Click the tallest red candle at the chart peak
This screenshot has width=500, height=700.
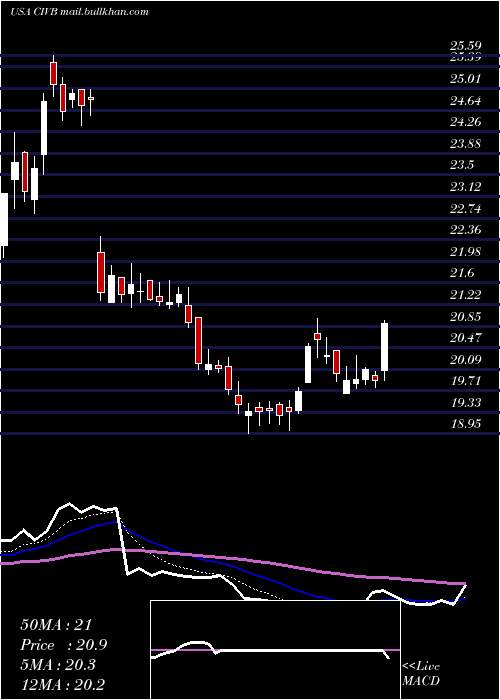(x=54, y=73)
